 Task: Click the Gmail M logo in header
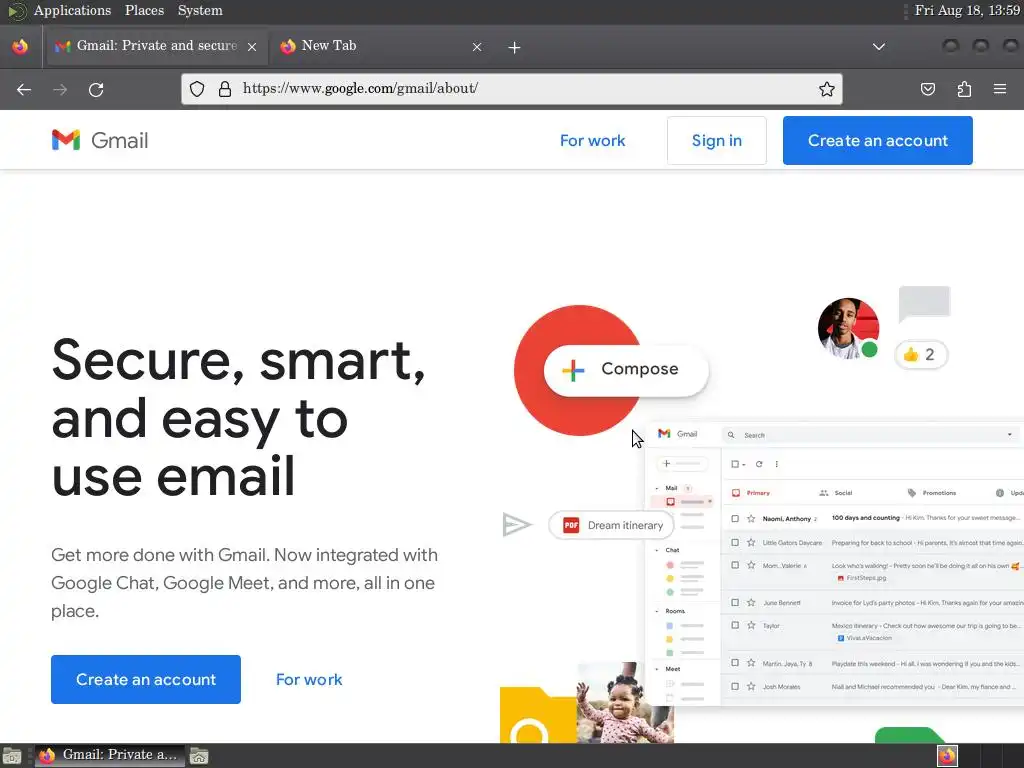pyautogui.click(x=66, y=140)
